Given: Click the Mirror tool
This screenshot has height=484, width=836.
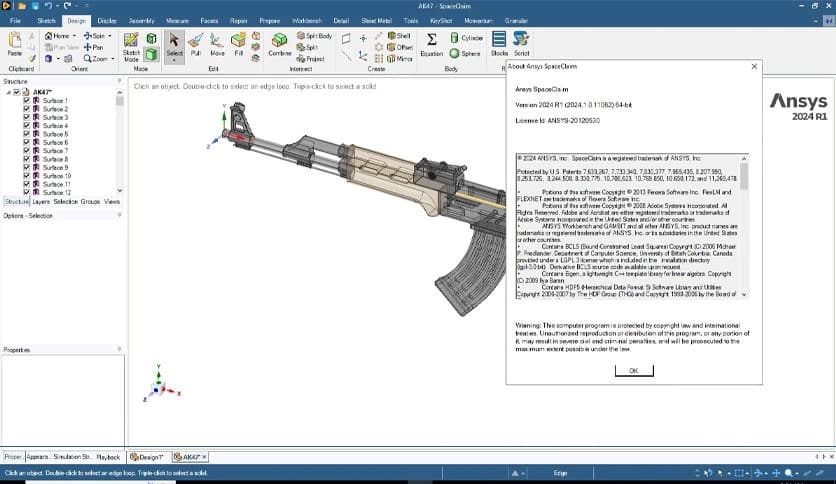Looking at the screenshot, I should (400, 59).
